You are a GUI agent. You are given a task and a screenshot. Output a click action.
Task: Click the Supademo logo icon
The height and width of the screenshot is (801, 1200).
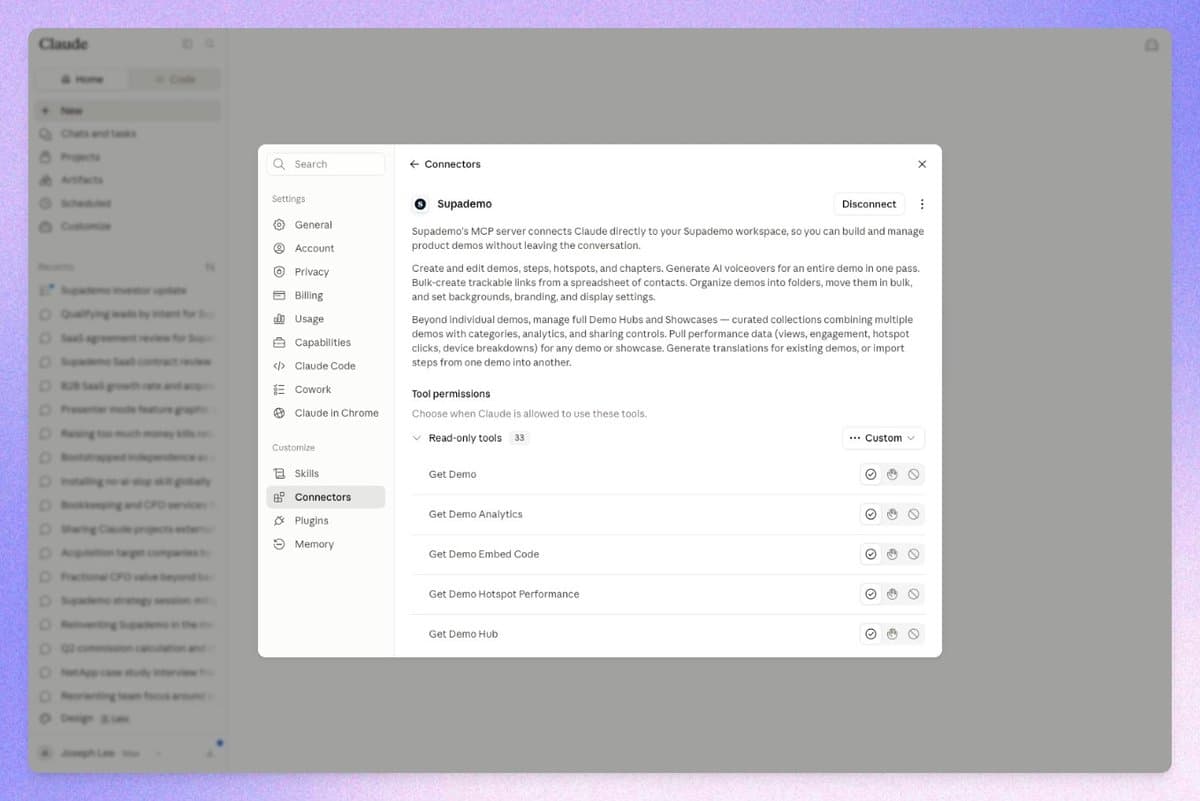coord(420,204)
